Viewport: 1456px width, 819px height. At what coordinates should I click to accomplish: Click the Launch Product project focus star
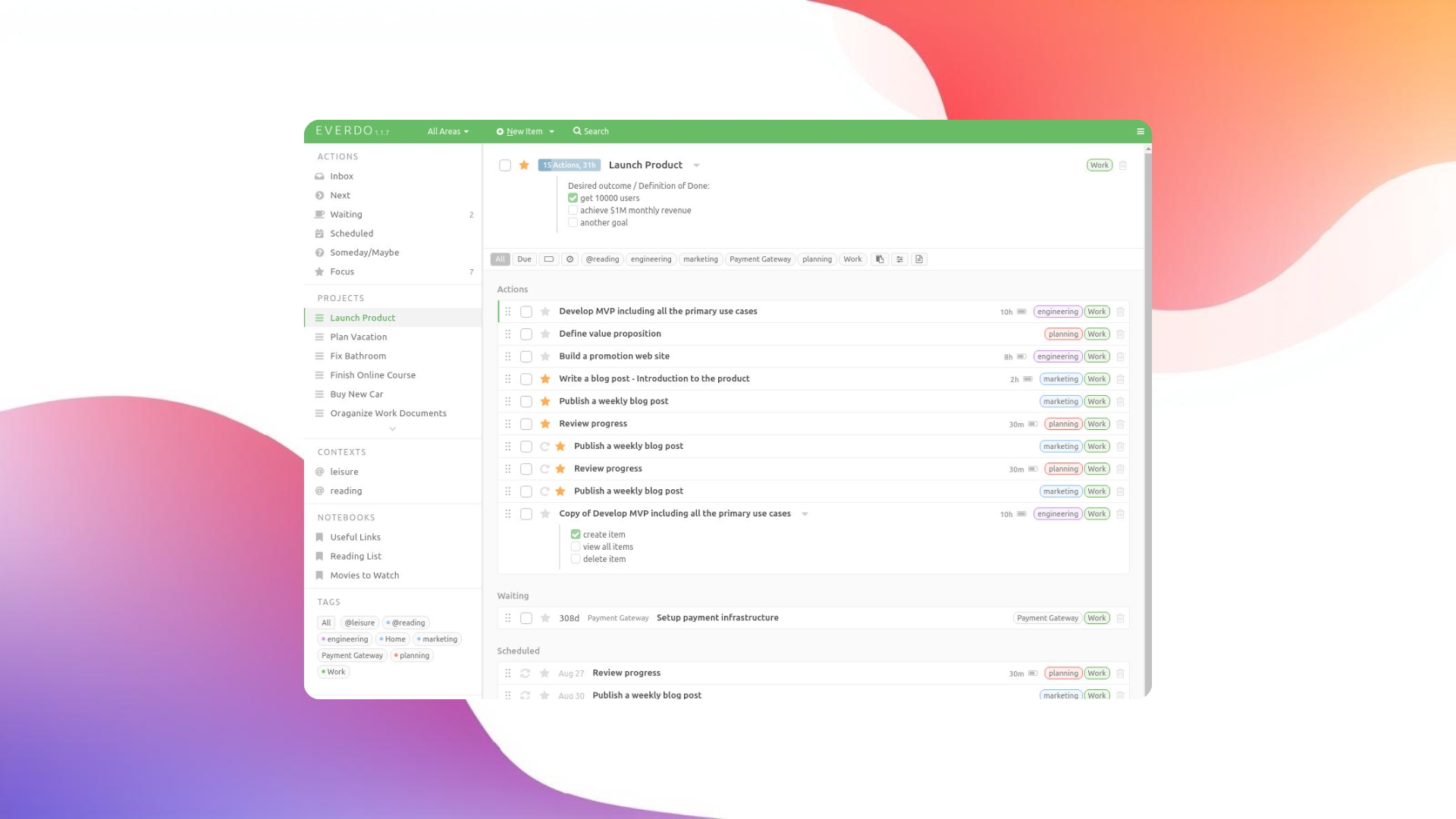524,165
